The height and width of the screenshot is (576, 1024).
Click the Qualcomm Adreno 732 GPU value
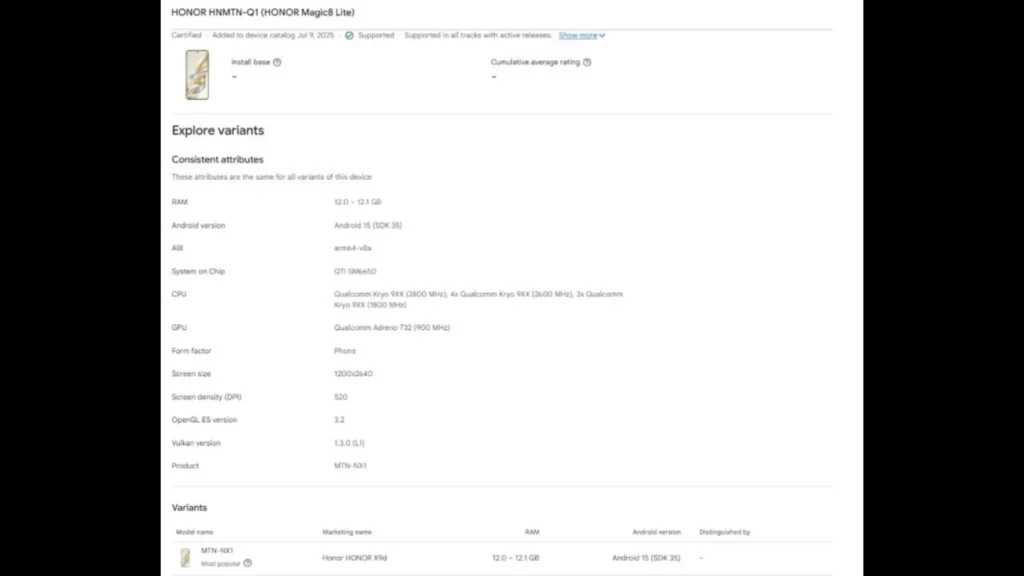pyautogui.click(x=392, y=328)
